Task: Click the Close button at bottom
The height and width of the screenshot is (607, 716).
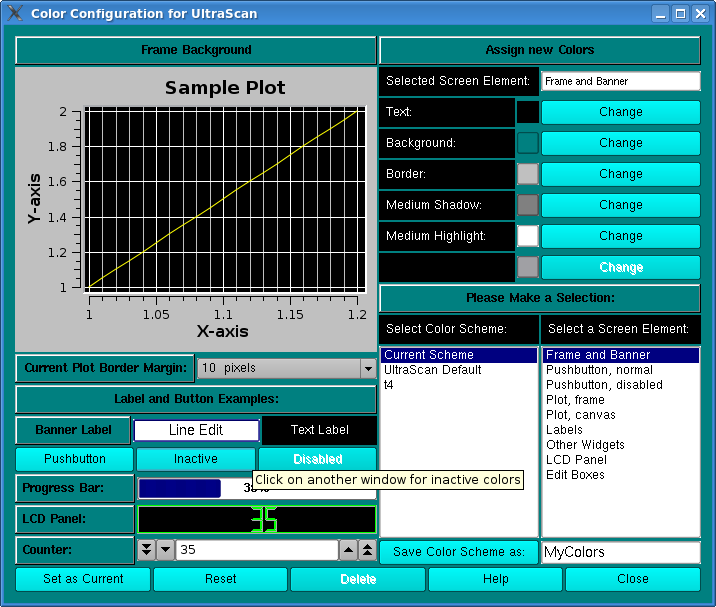Action: click(x=632, y=579)
